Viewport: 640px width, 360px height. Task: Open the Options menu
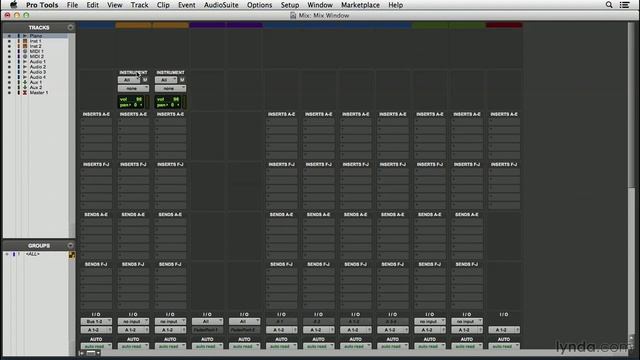click(x=259, y=5)
